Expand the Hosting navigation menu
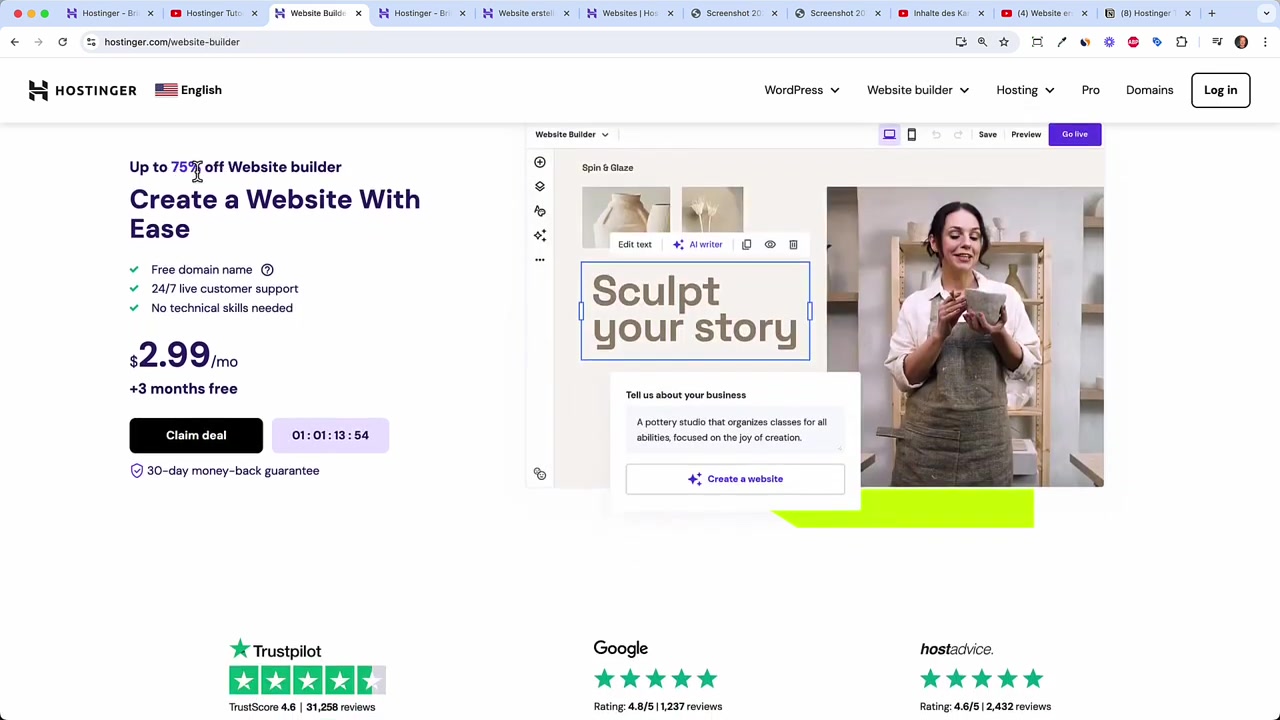The width and height of the screenshot is (1280, 720). pos(1025,90)
